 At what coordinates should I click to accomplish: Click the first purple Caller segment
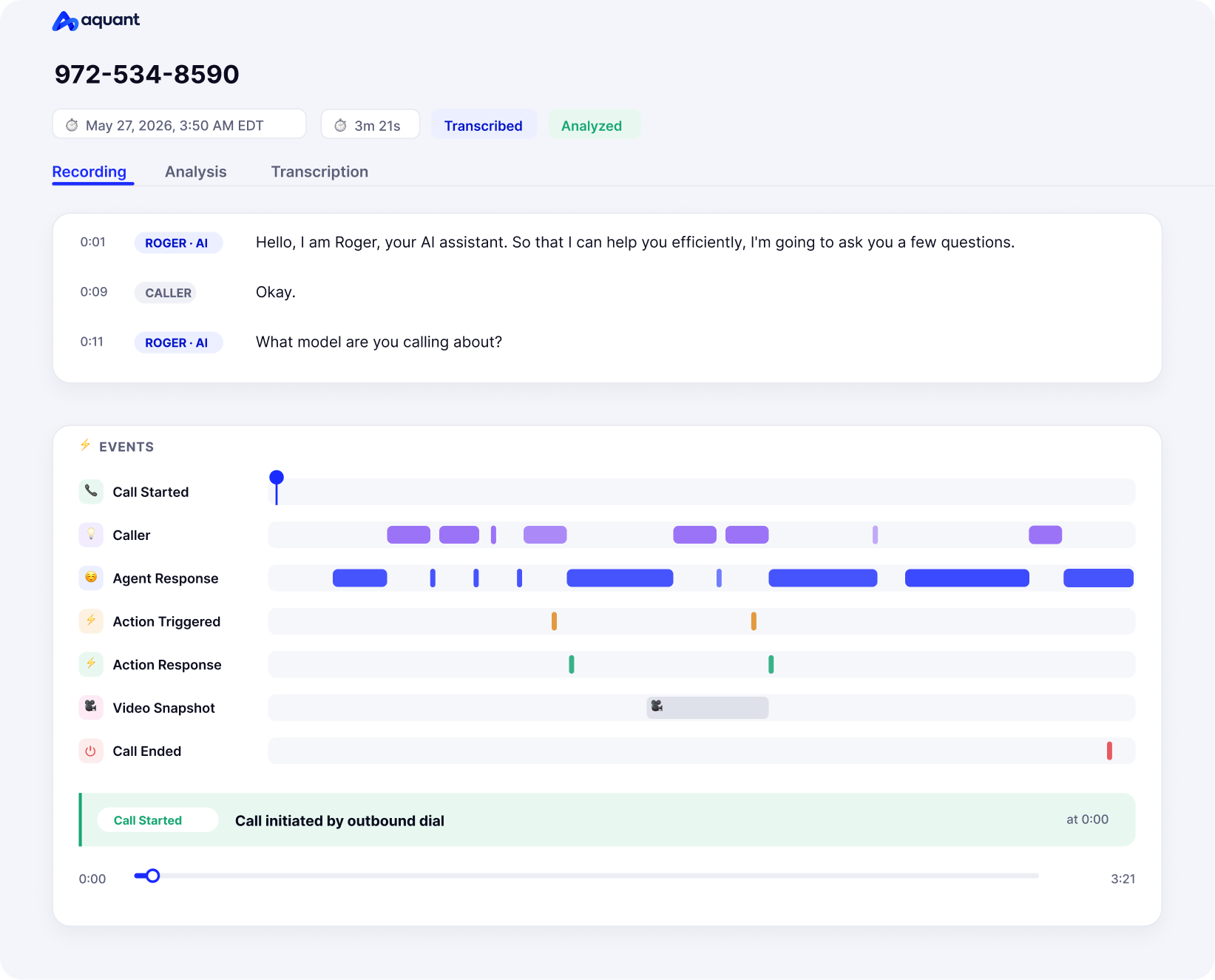(409, 535)
